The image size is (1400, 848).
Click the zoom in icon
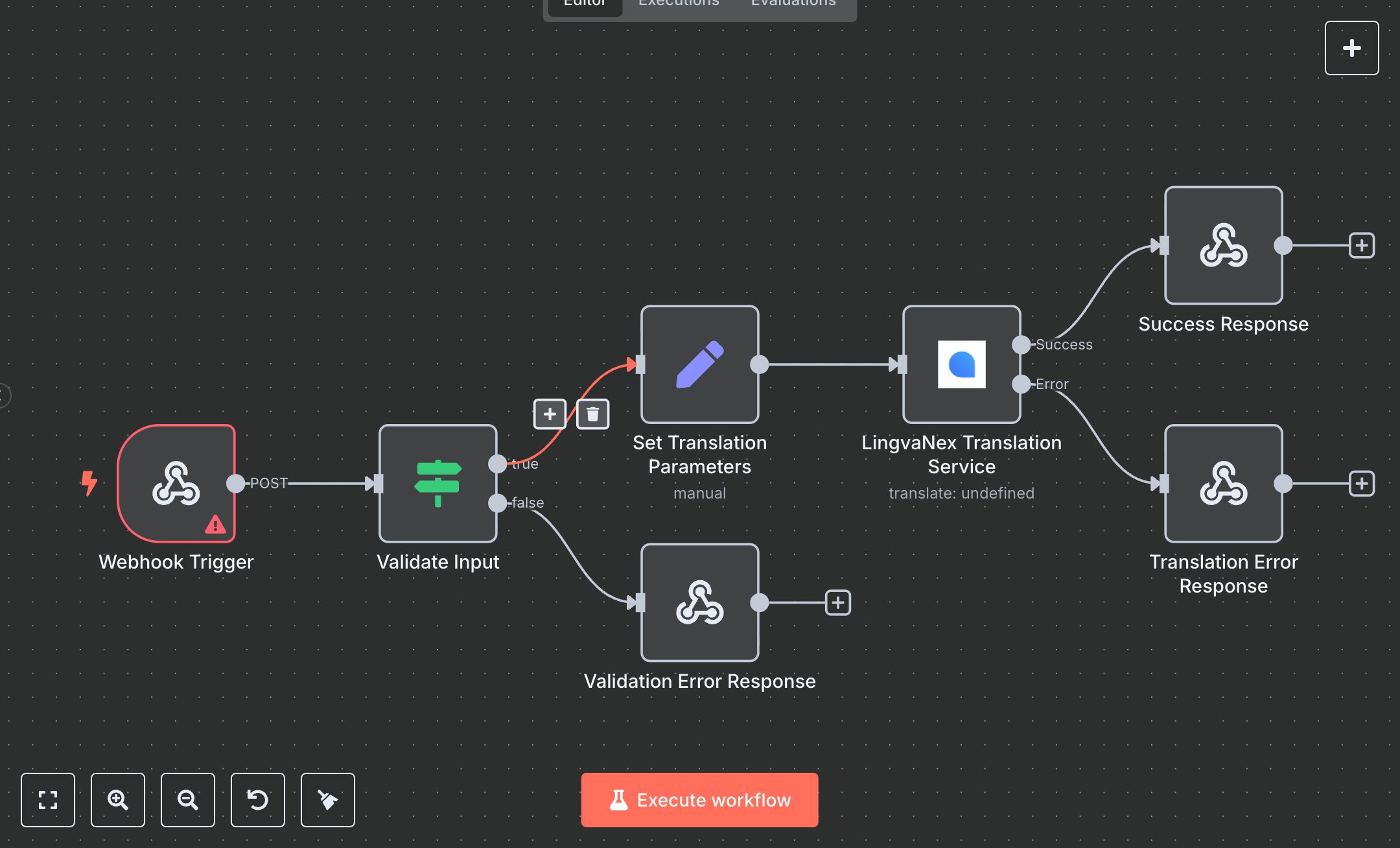point(117,800)
